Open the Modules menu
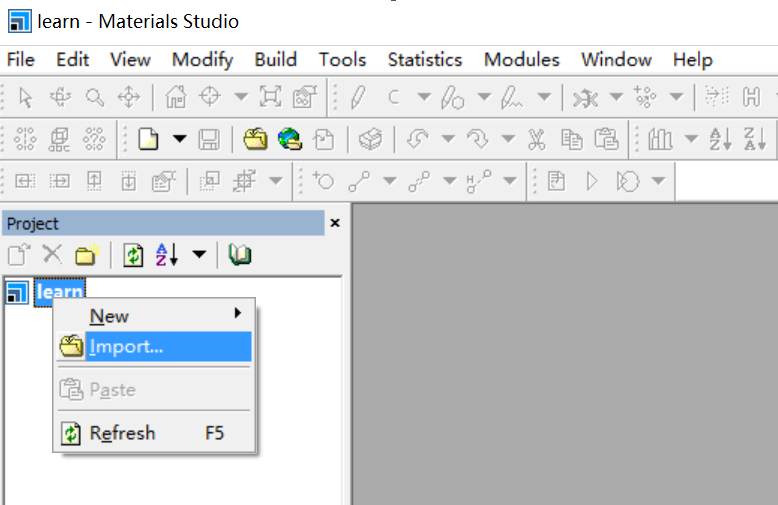Viewport: 778px width, 505px height. (521, 60)
